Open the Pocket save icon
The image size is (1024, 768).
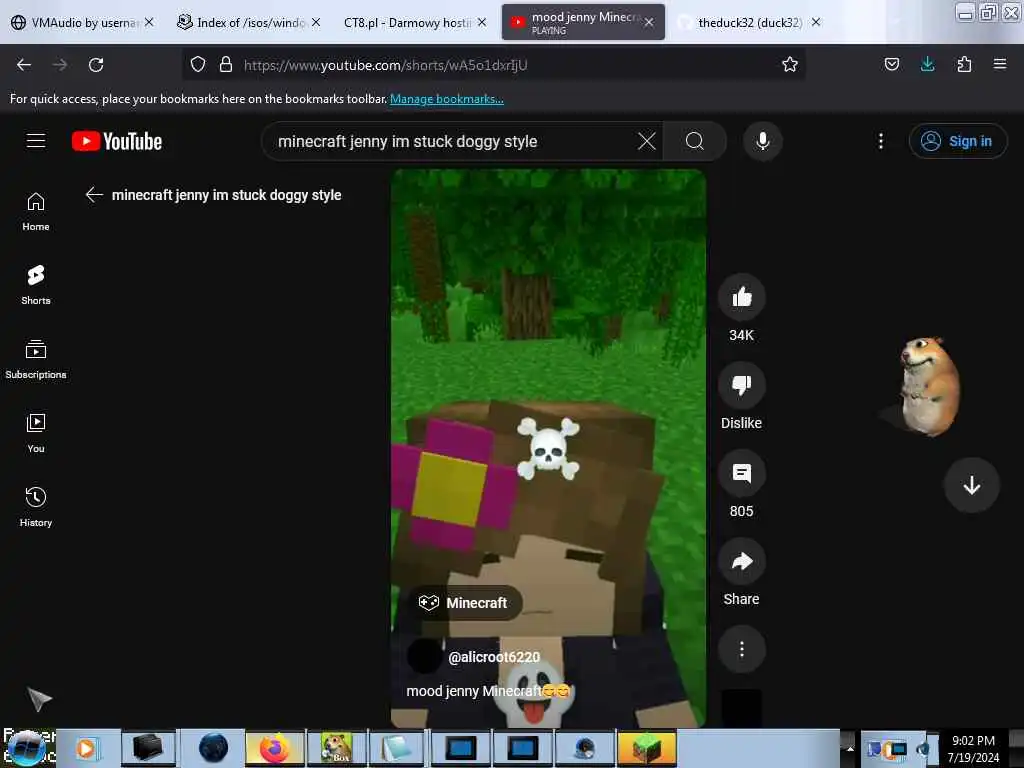(891, 65)
